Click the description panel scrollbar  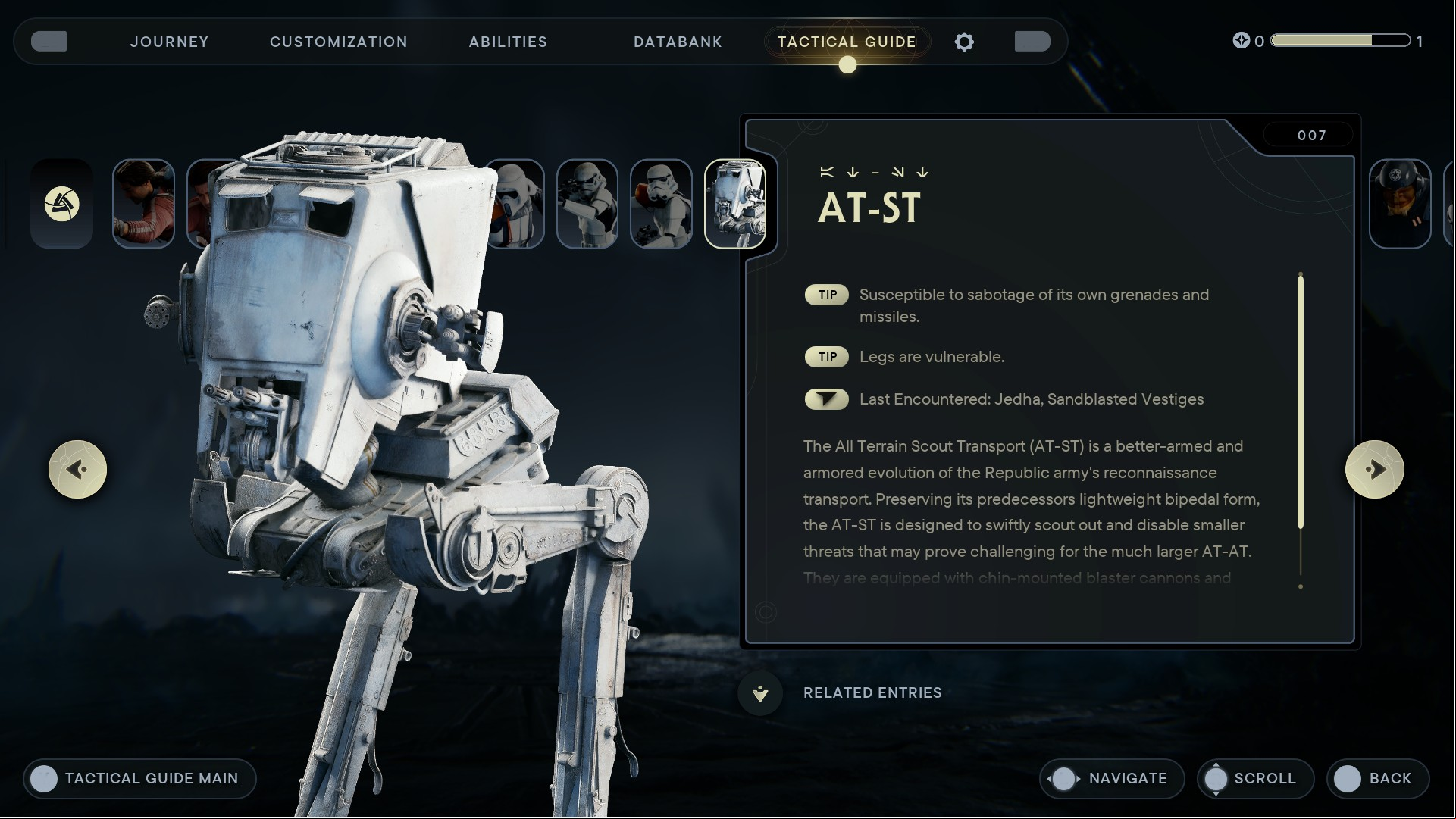pyautogui.click(x=1301, y=430)
